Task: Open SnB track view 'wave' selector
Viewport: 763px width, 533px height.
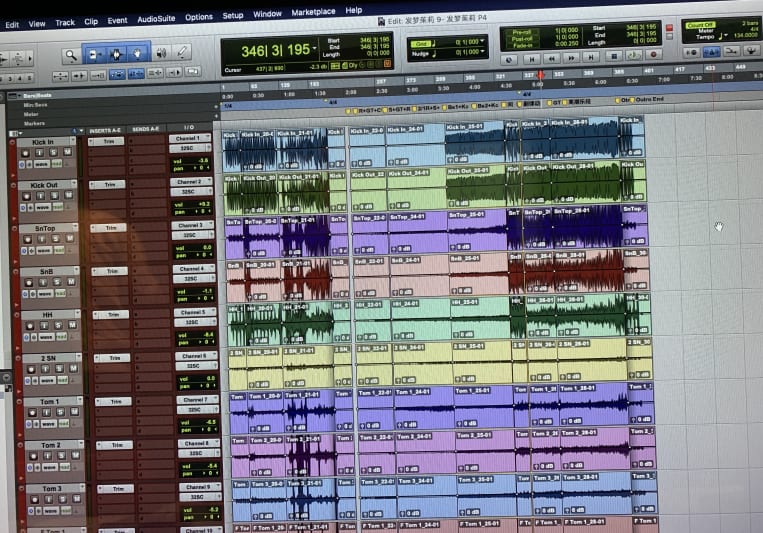Action: (x=45, y=294)
